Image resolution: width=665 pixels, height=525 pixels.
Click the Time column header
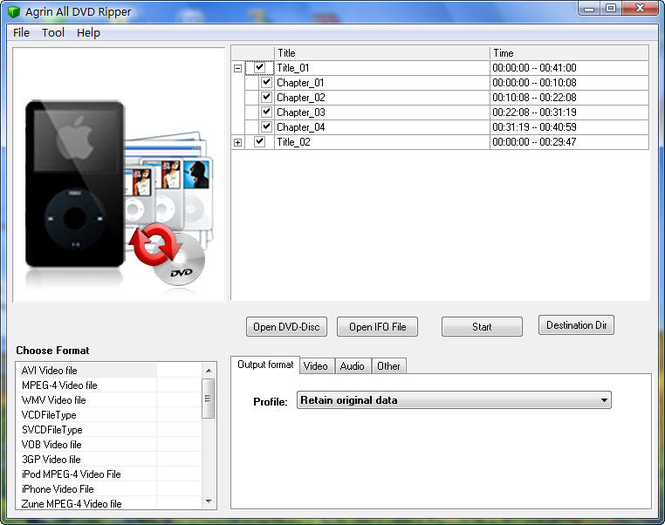click(569, 53)
